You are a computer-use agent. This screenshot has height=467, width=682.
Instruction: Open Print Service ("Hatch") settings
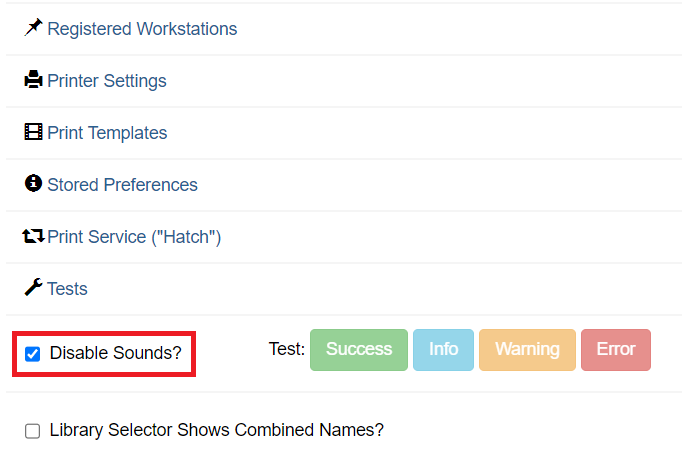(134, 237)
